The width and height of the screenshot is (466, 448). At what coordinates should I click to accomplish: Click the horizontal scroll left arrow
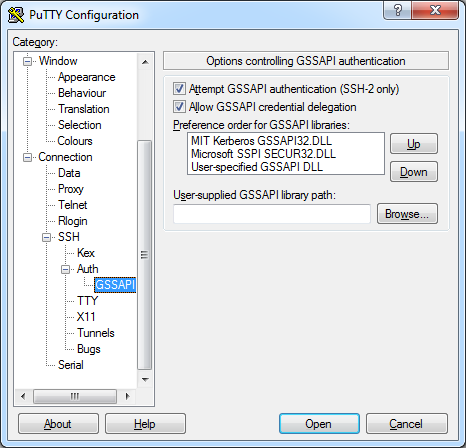(23, 396)
